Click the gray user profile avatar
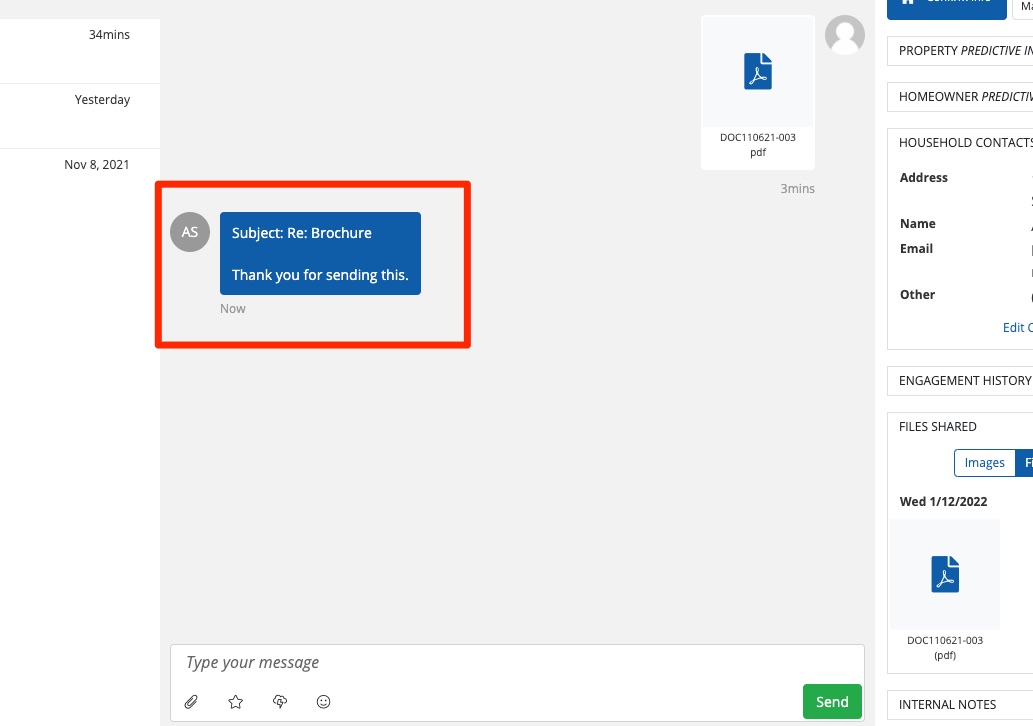 (845, 35)
